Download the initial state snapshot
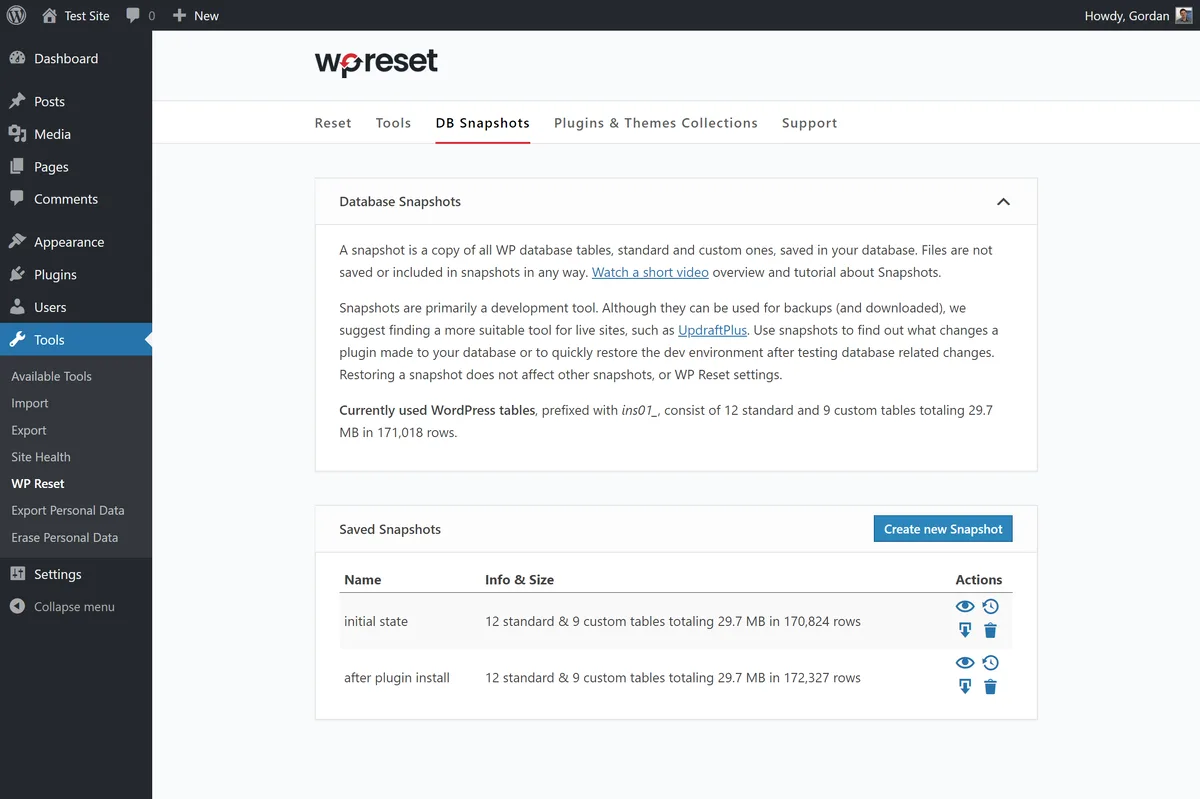 tap(965, 630)
